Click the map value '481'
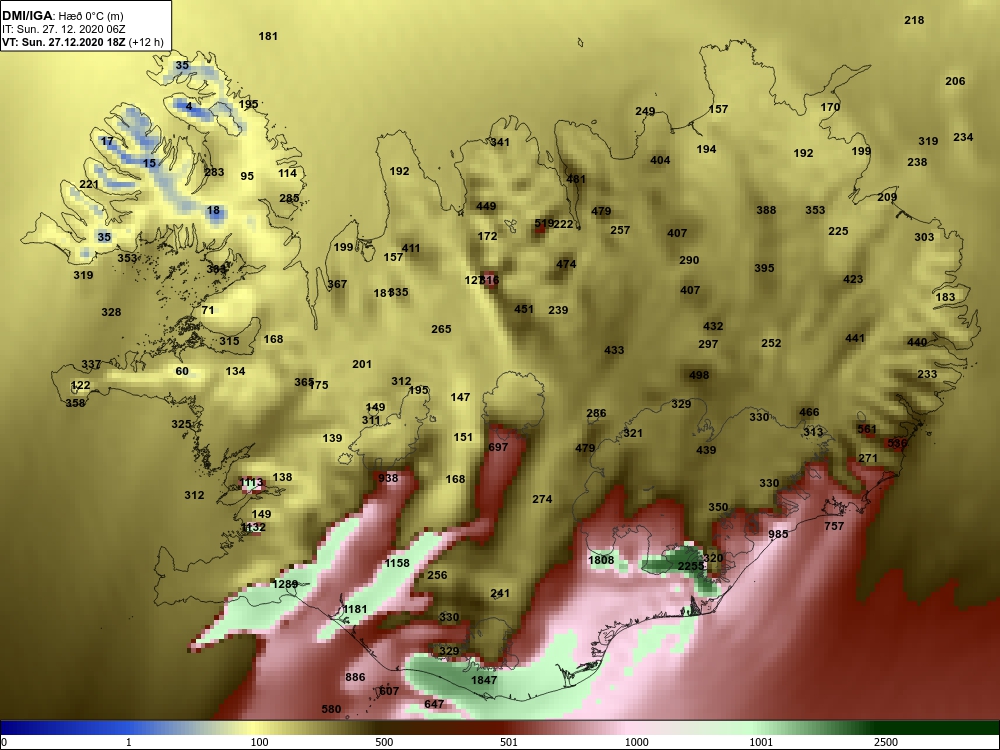 coord(576,179)
